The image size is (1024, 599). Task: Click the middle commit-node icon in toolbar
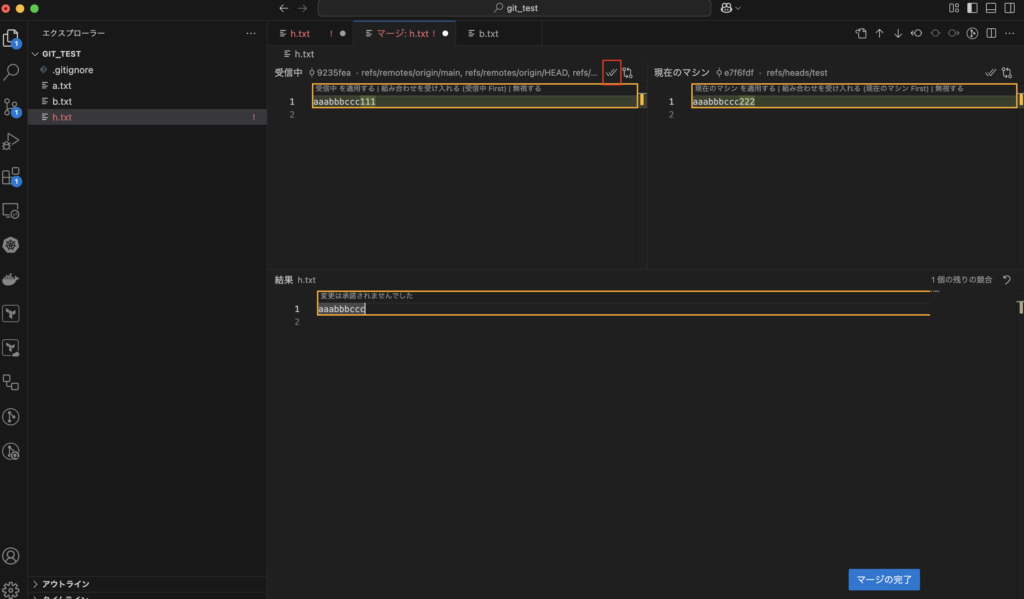(x=935, y=33)
